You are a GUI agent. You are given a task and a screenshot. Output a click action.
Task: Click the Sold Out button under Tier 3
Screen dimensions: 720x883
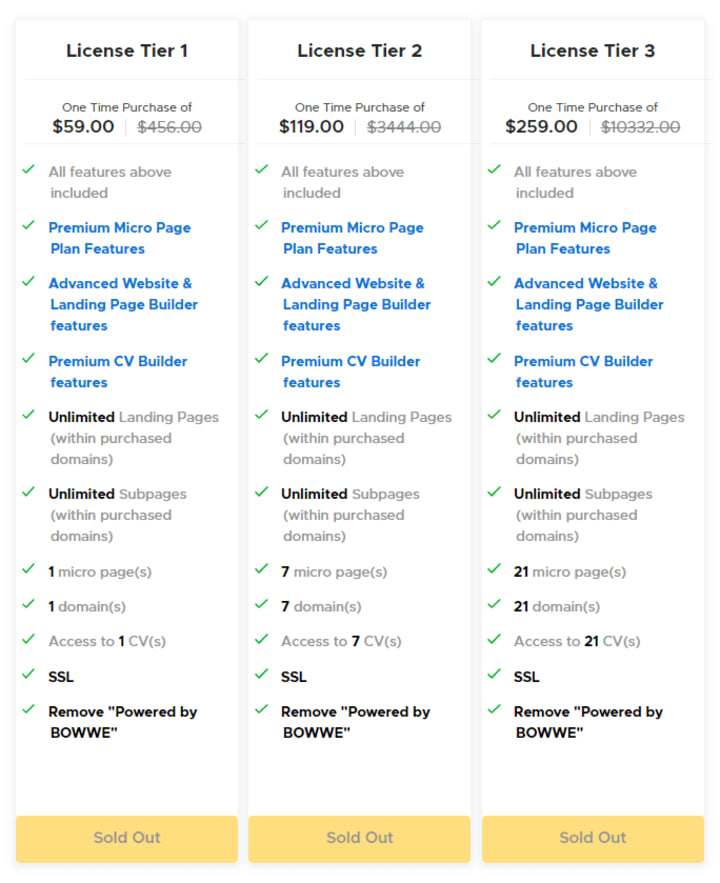pyautogui.click(x=593, y=839)
